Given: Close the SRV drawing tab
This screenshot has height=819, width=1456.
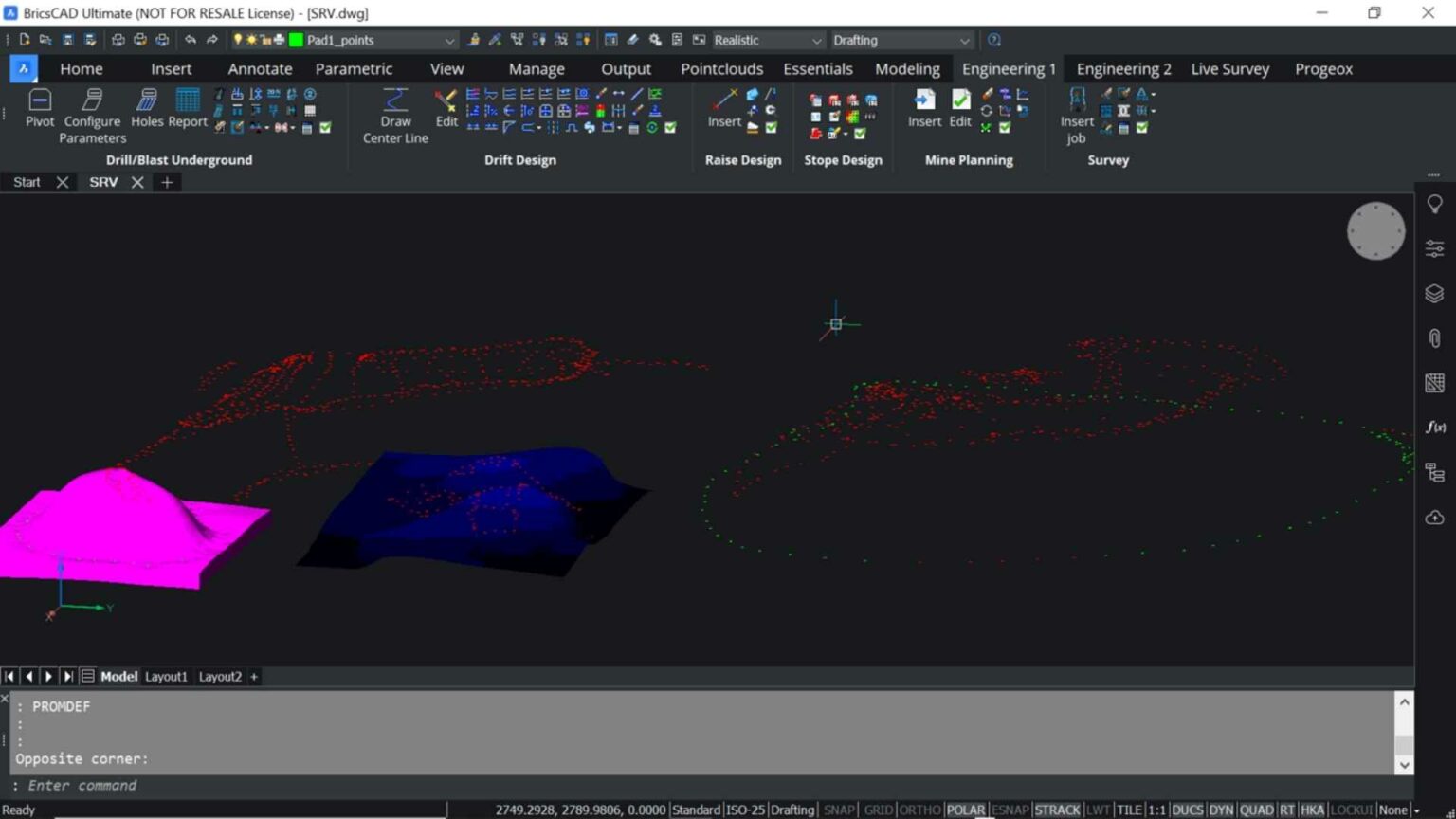Looking at the screenshot, I should click(137, 182).
